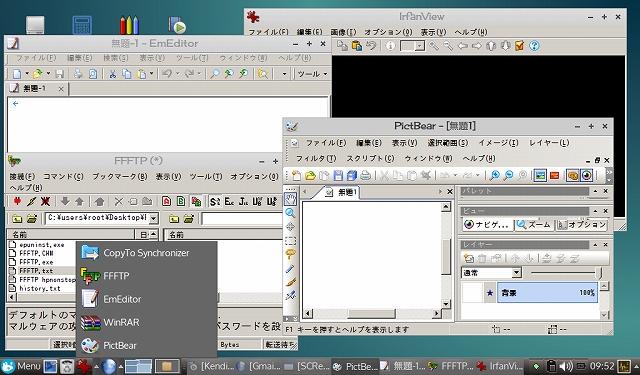
Task: Click PictBear's zoom in toolbar icon
Action: click(x=494, y=175)
